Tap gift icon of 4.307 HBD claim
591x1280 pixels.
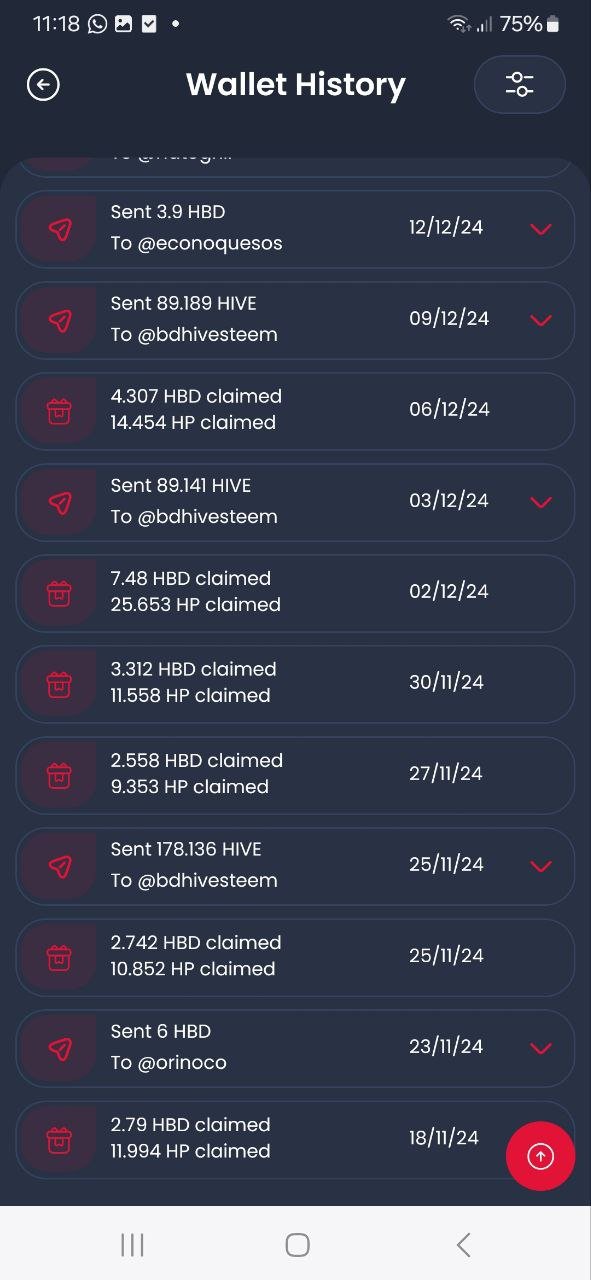[x=60, y=411]
